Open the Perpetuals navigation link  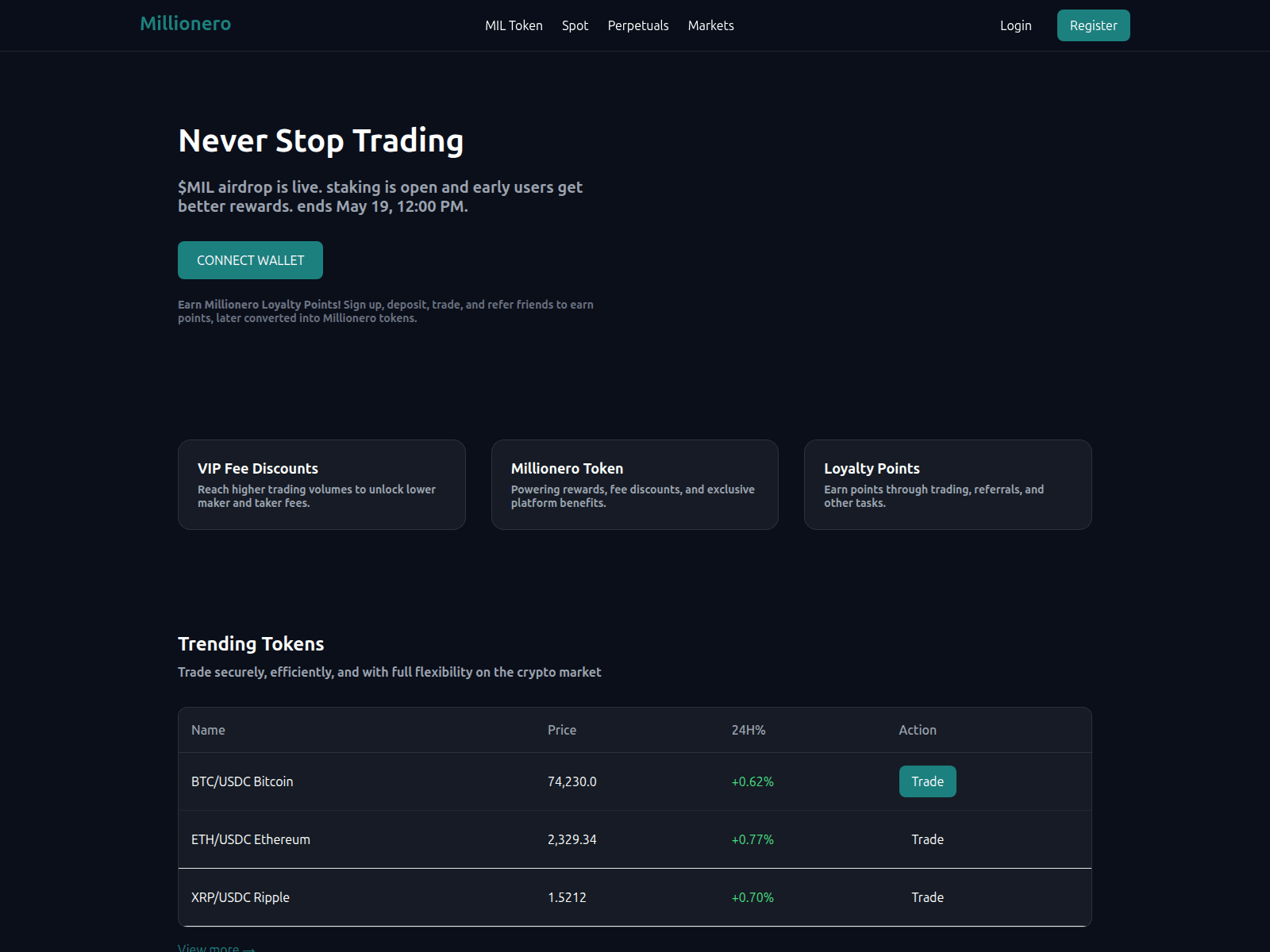tap(638, 25)
